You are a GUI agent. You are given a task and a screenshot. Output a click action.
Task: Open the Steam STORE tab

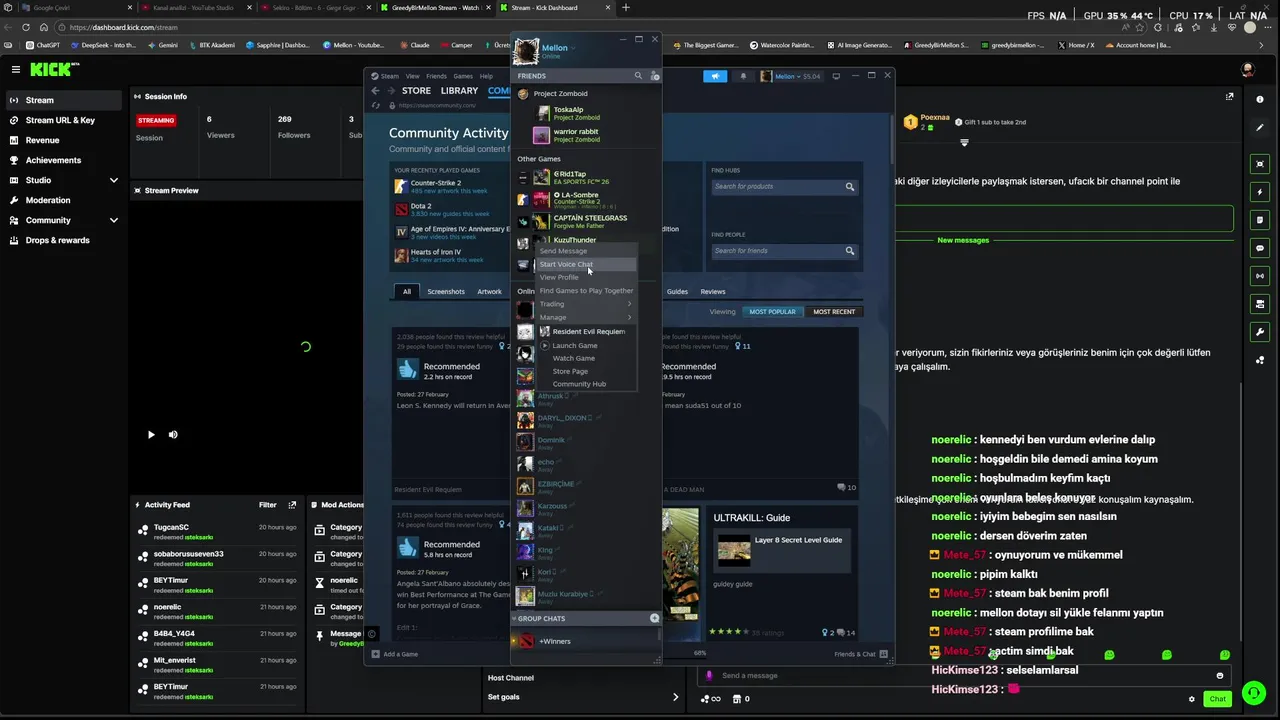416,91
